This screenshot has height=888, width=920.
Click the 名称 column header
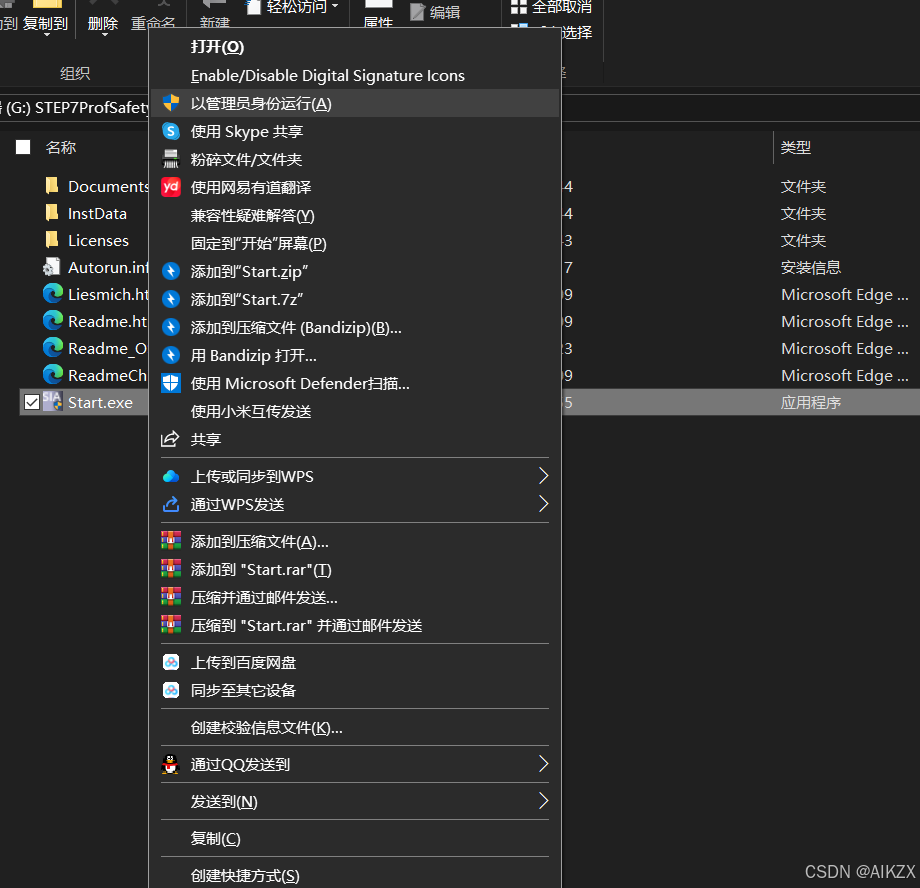click(60, 147)
